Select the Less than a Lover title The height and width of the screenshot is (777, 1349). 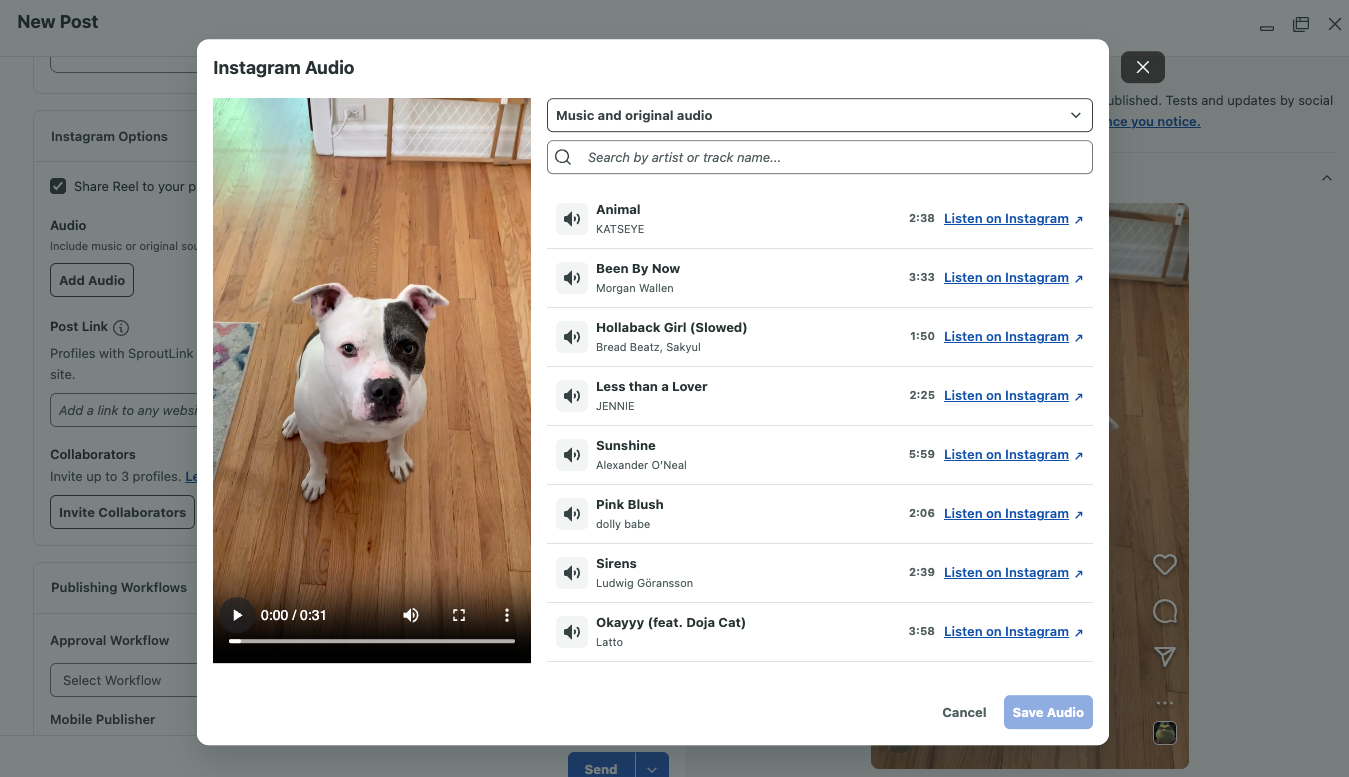tap(652, 387)
